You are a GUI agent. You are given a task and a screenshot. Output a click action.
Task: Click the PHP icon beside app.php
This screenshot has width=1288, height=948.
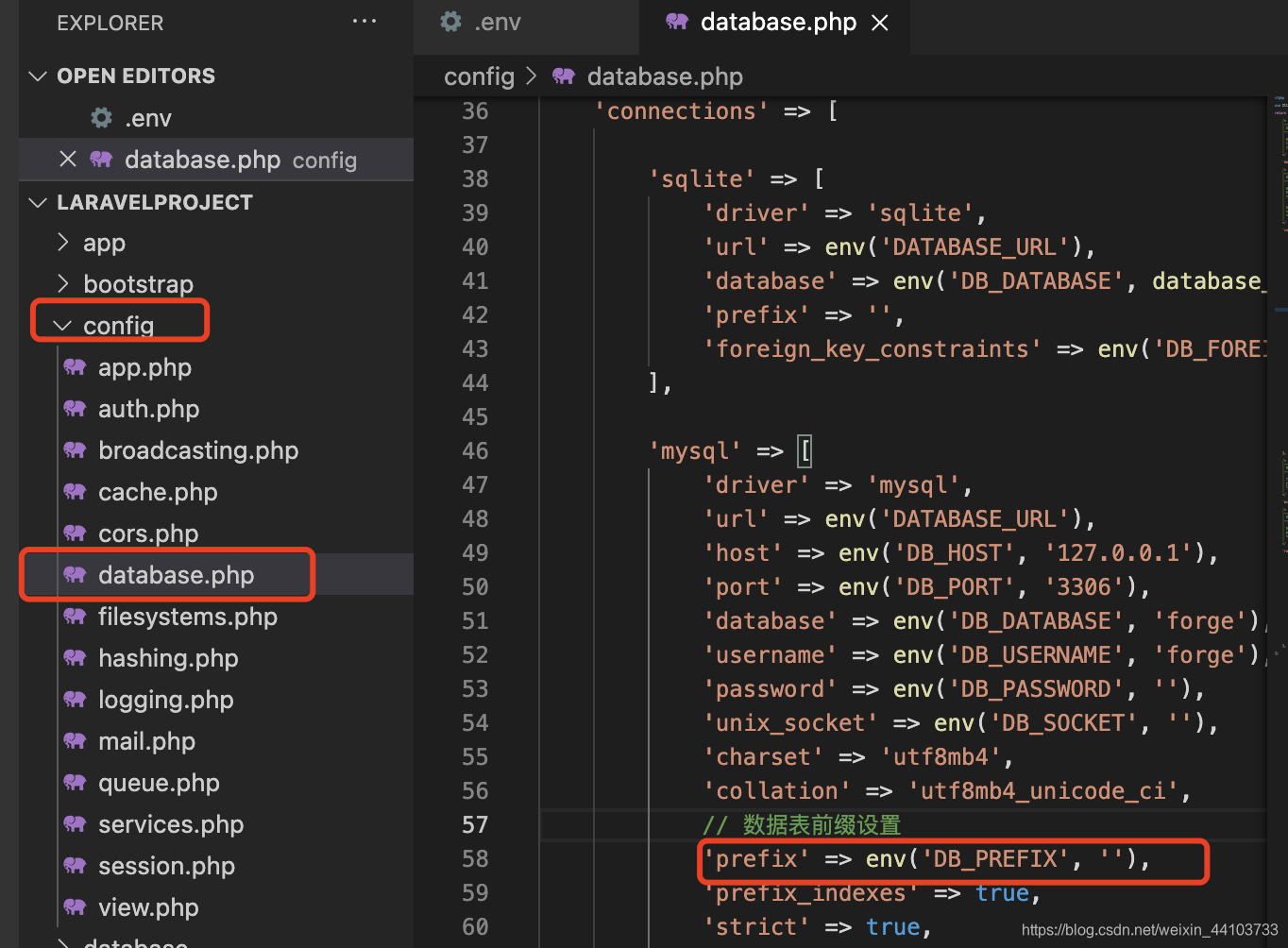(75, 367)
